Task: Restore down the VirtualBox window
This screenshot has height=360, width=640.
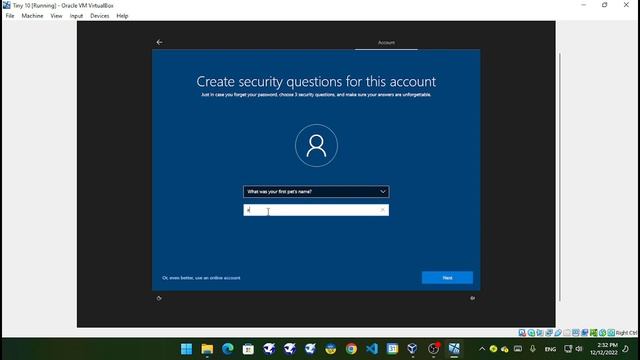Action: [x=604, y=5]
